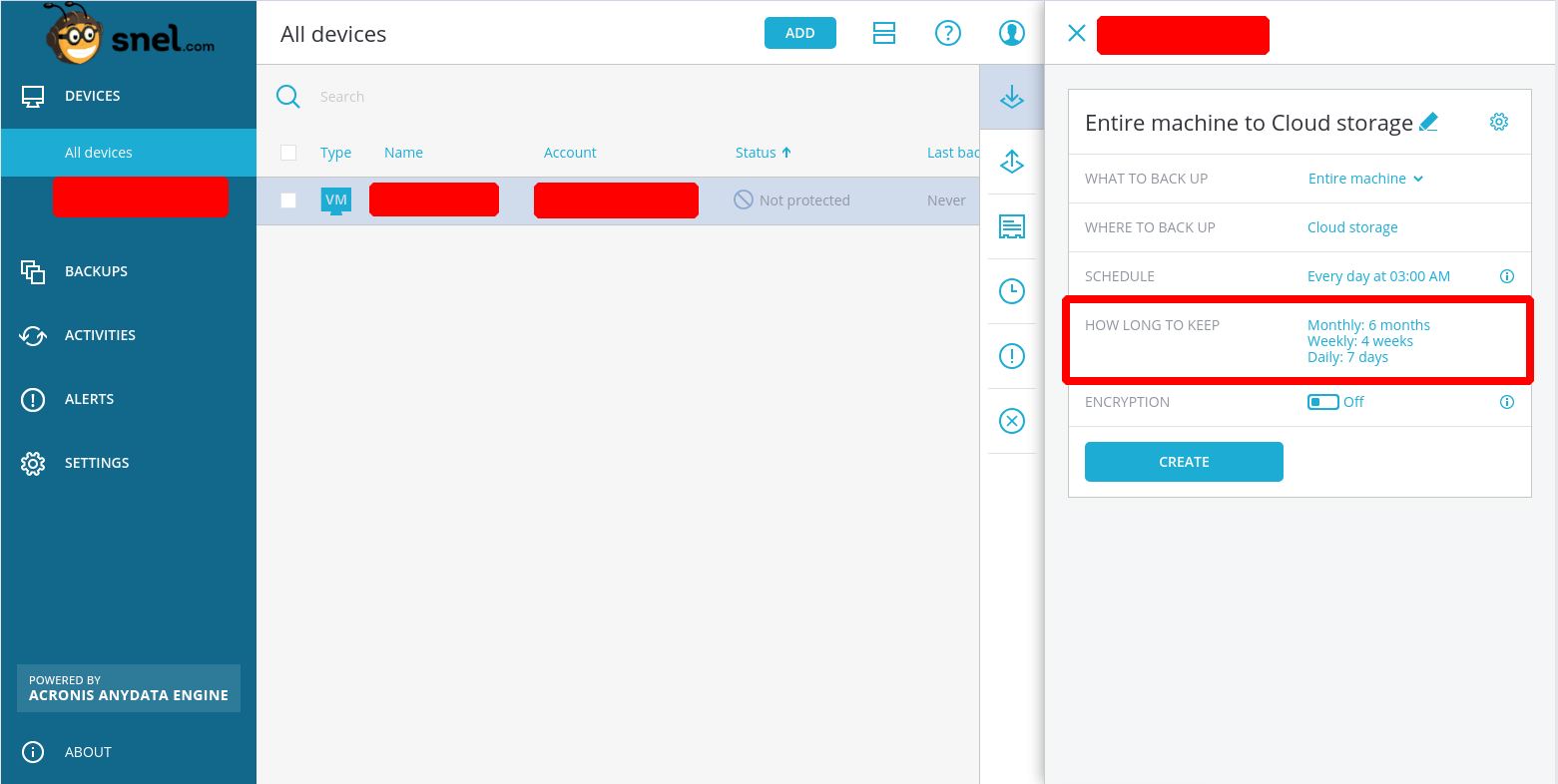Open backup plan options gear icon
This screenshot has height=784, width=1558.
pos(1498,122)
